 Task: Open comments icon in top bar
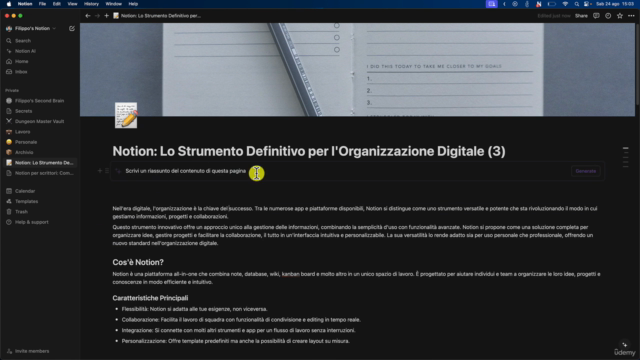coord(596,16)
